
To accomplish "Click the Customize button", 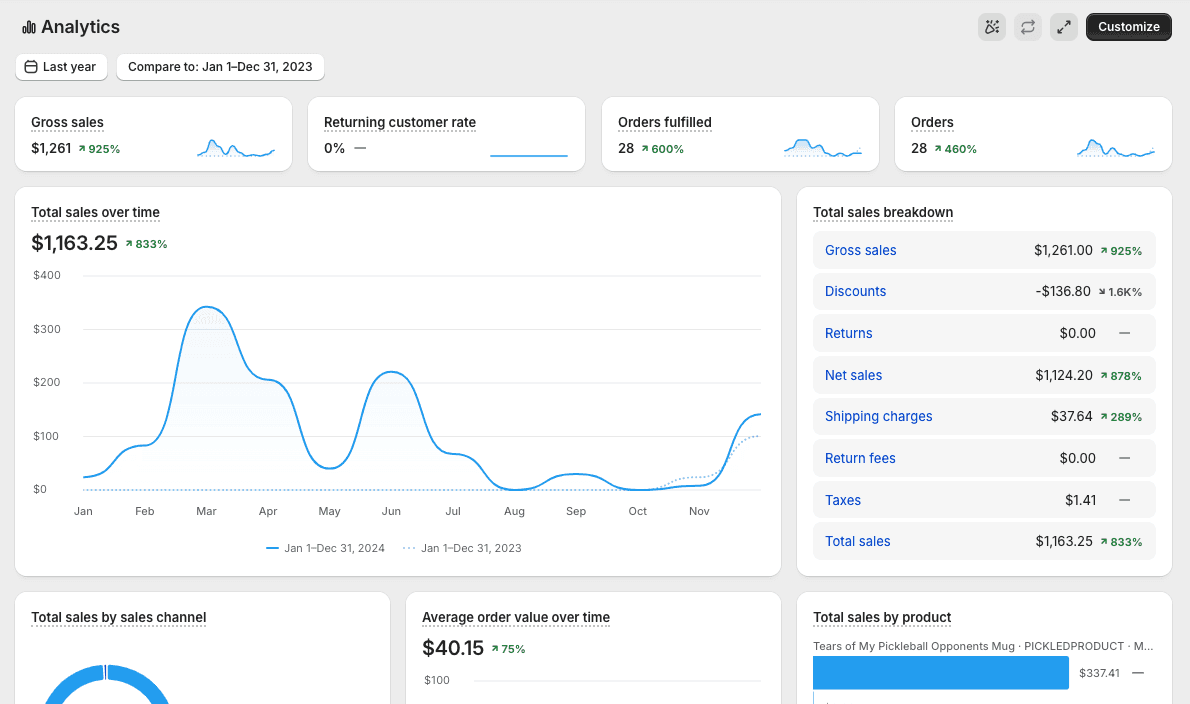I will [x=1129, y=27].
